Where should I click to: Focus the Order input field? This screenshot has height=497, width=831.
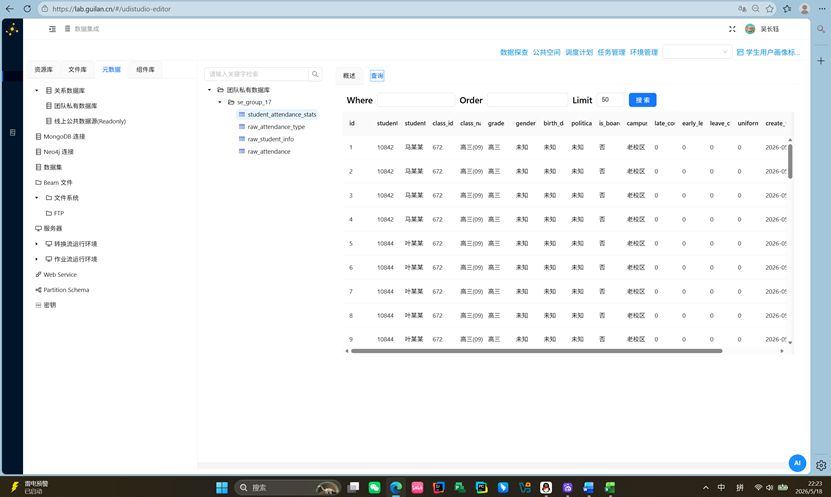pyautogui.click(x=527, y=100)
